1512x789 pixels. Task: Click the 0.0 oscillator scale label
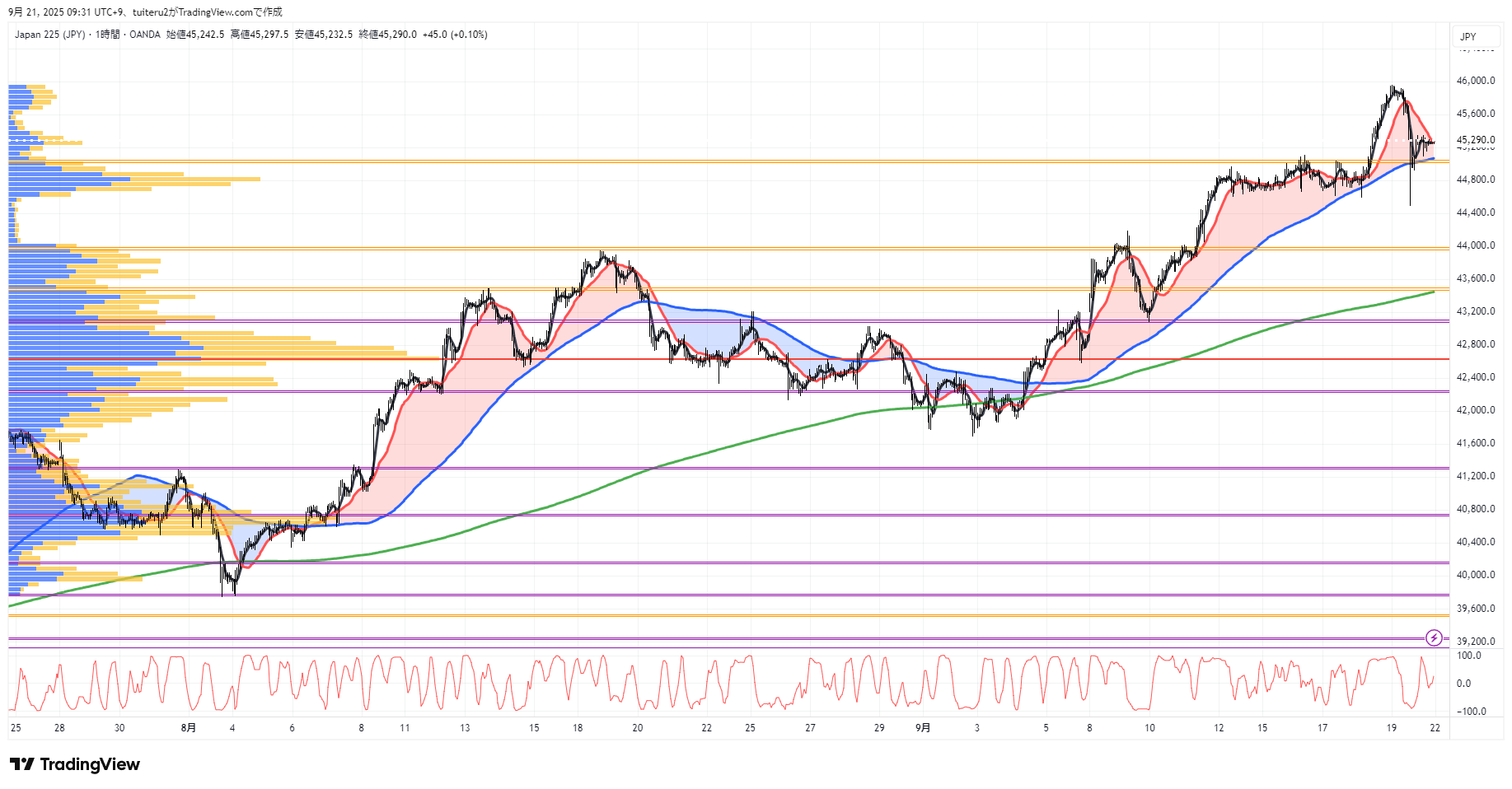pyautogui.click(x=1463, y=683)
